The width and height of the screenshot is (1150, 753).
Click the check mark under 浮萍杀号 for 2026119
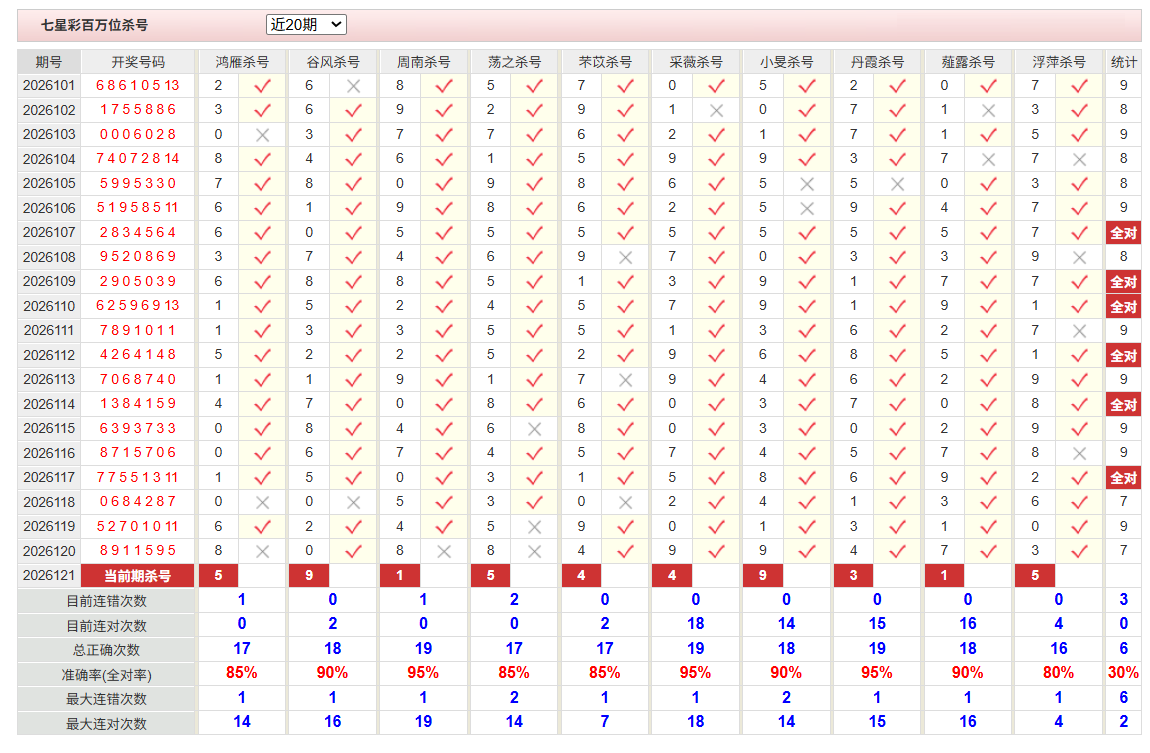[x=1080, y=526]
